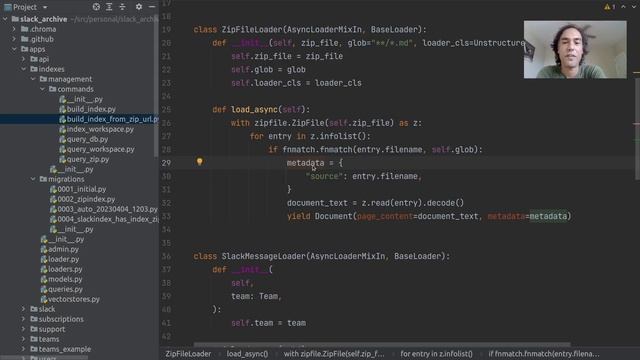Click the lightbulb intention icon on line 29

[199, 162]
